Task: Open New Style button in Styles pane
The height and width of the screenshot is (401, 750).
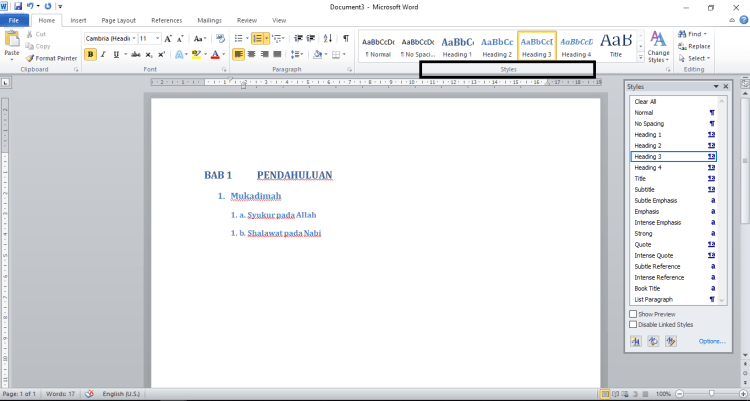Action: click(635, 341)
